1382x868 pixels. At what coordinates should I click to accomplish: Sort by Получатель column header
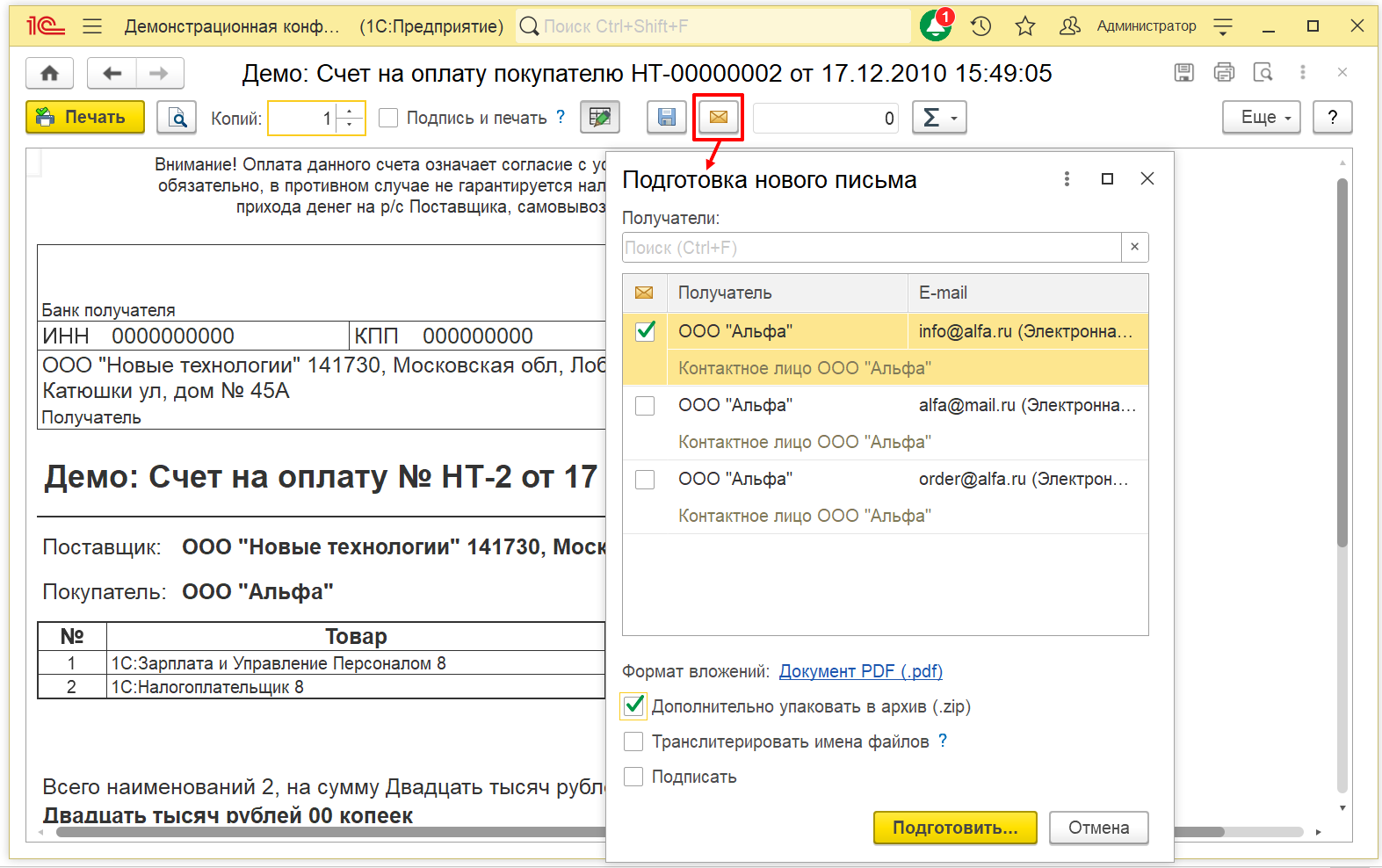click(x=787, y=293)
